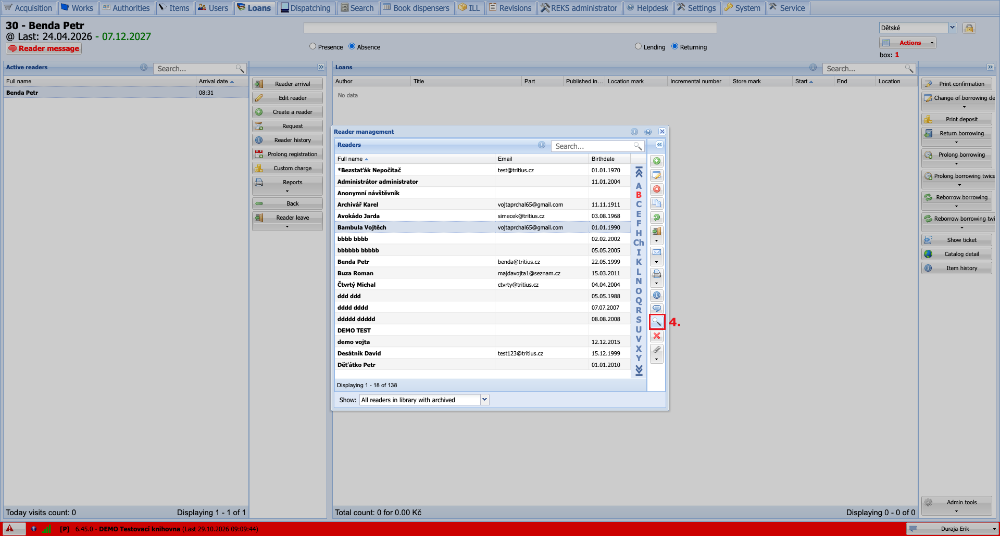
Task: Jump to first page with top double-arrow
Action: pyautogui.click(x=638, y=172)
